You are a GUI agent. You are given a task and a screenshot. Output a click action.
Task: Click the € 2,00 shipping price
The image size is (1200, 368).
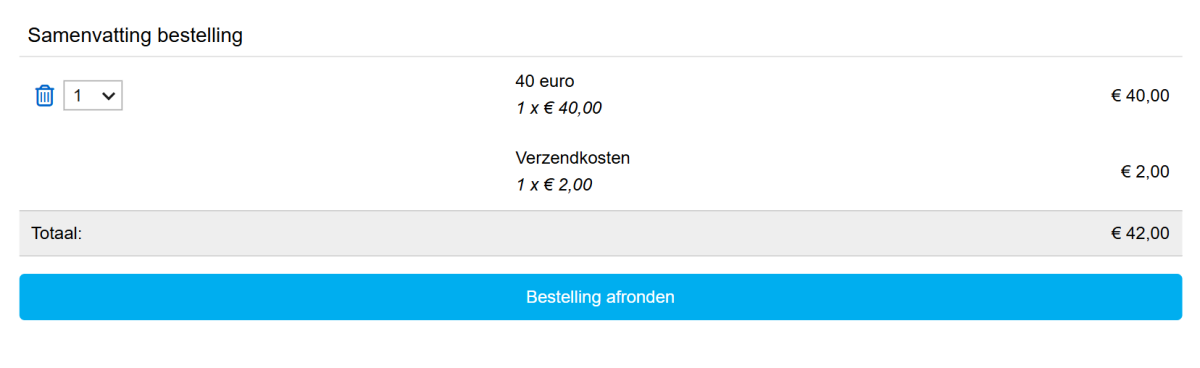pyautogui.click(x=1145, y=172)
